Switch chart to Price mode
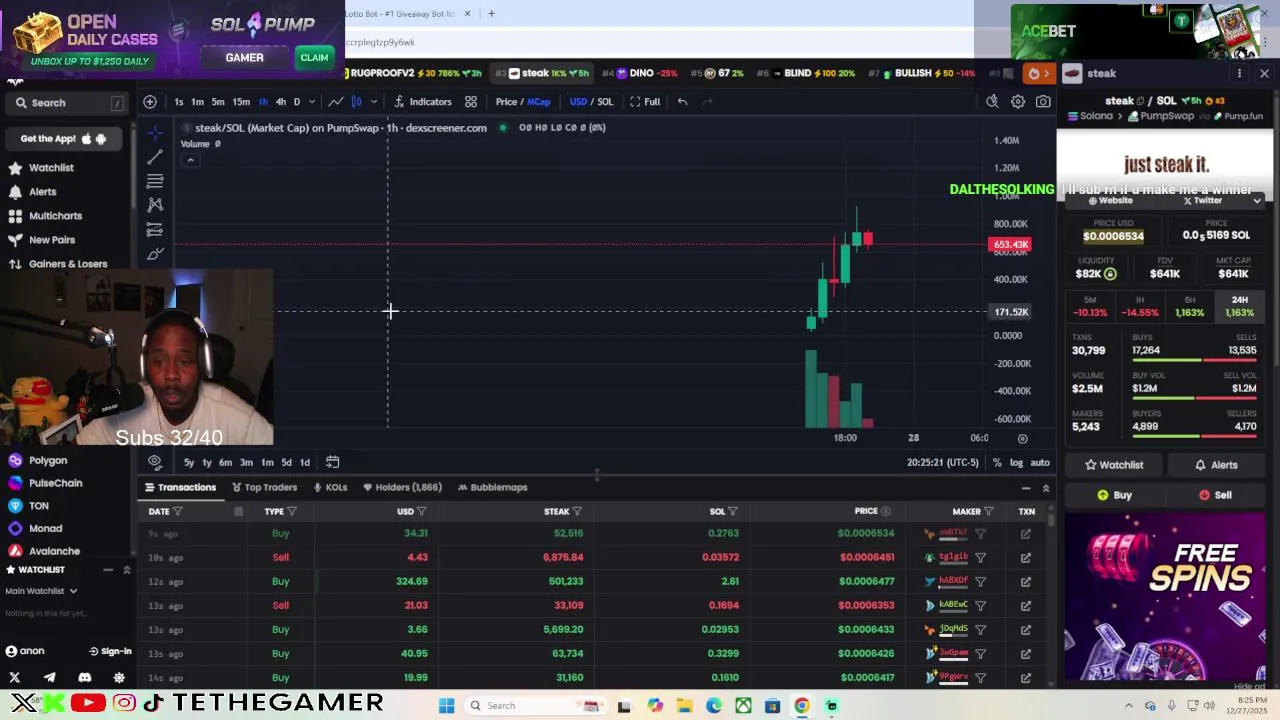Image resolution: width=1280 pixels, height=720 pixels. pyautogui.click(x=506, y=102)
